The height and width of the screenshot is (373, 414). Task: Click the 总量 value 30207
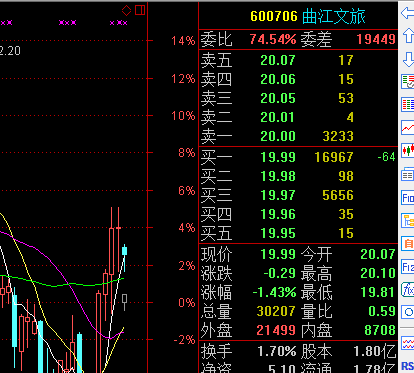point(276,311)
